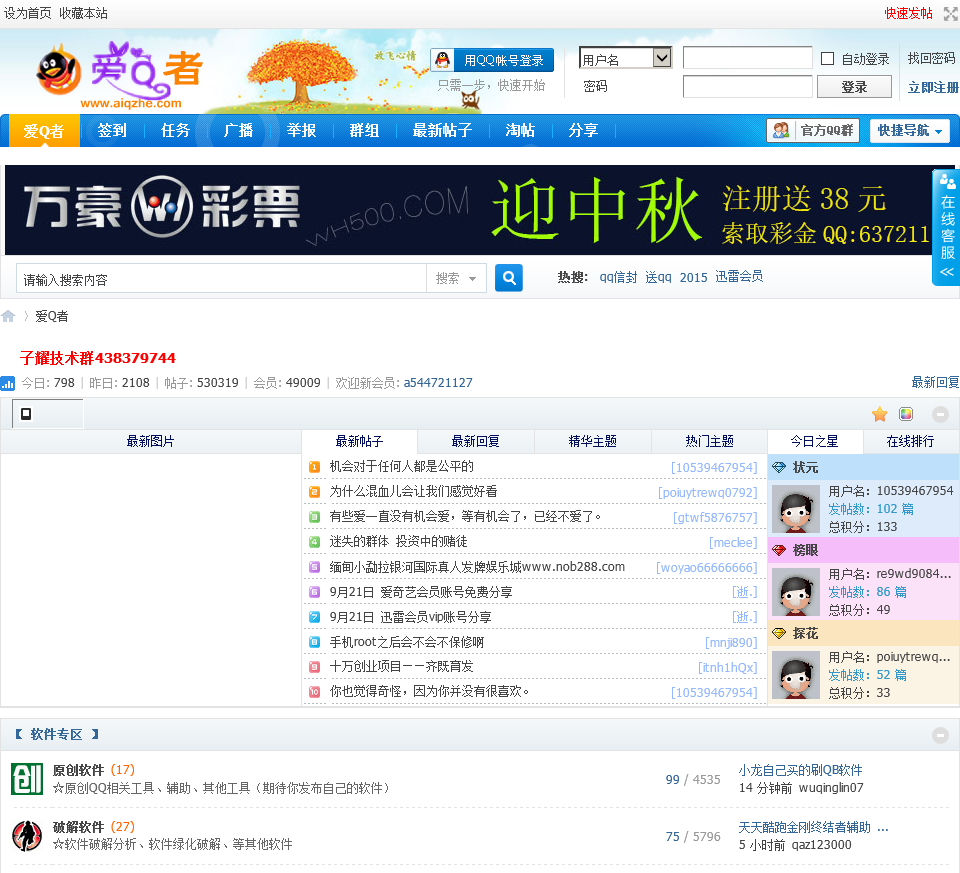The width and height of the screenshot is (960, 873).
Task: Open new member a544721127 profile
Action: click(438, 383)
